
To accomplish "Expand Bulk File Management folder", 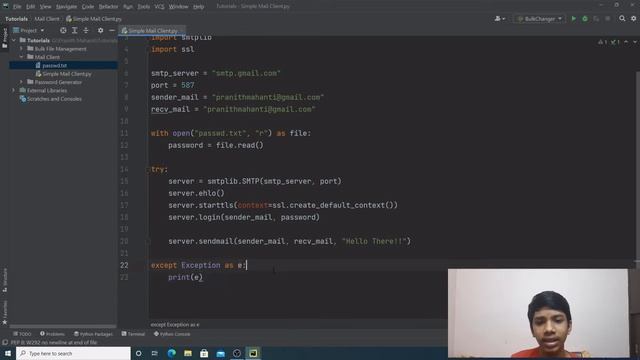I will click(22, 49).
